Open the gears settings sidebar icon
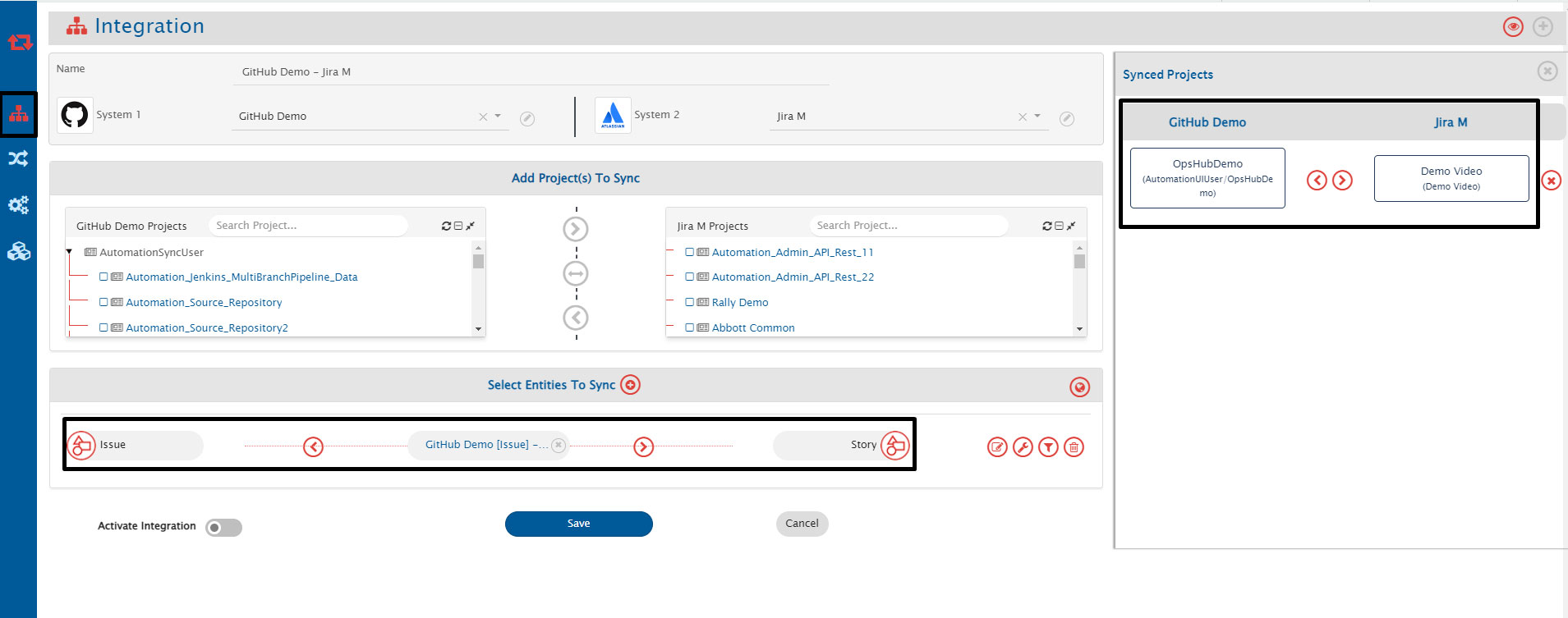The height and width of the screenshot is (618, 1568). pos(18,204)
